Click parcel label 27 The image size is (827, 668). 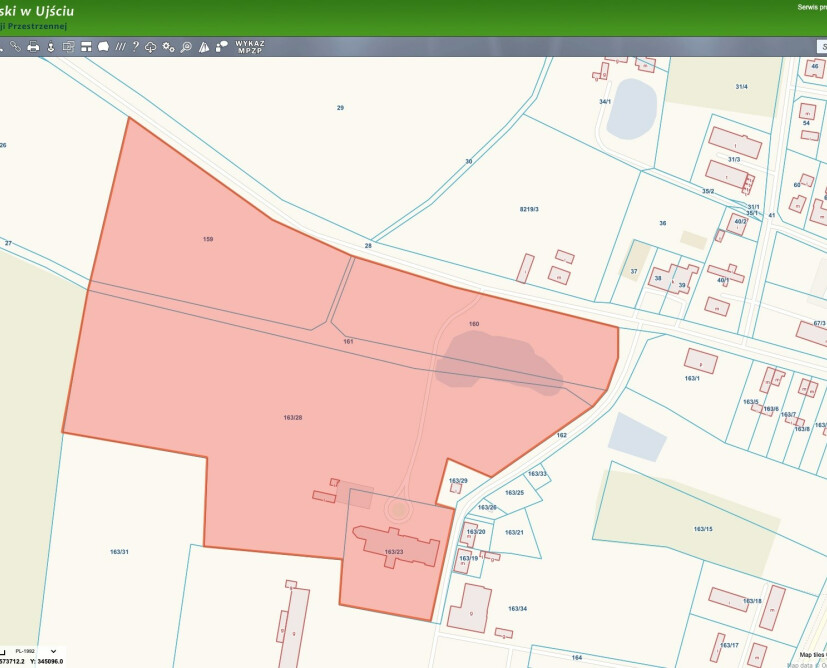pyautogui.click(x=8, y=243)
